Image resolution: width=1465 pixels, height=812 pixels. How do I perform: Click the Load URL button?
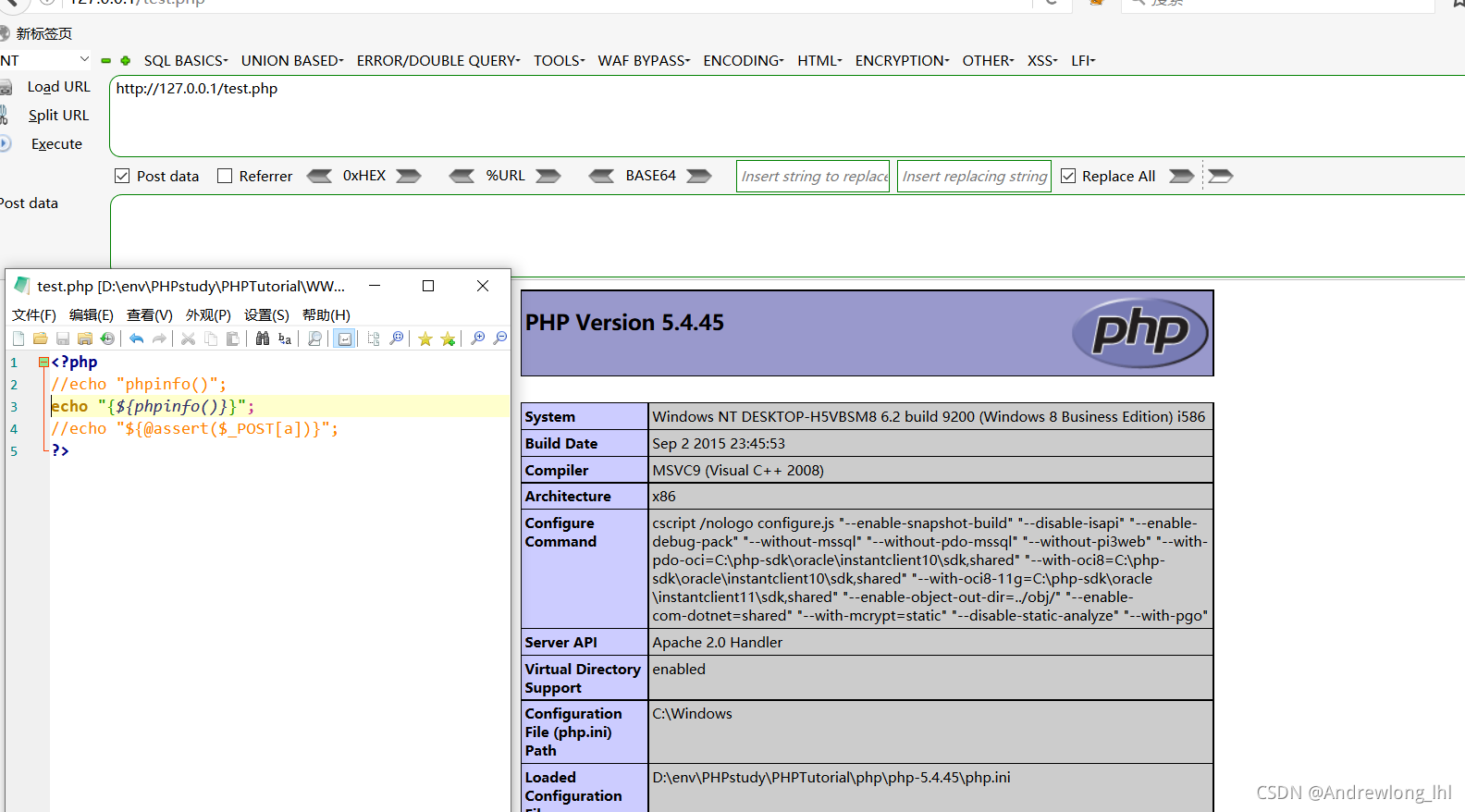(58, 87)
